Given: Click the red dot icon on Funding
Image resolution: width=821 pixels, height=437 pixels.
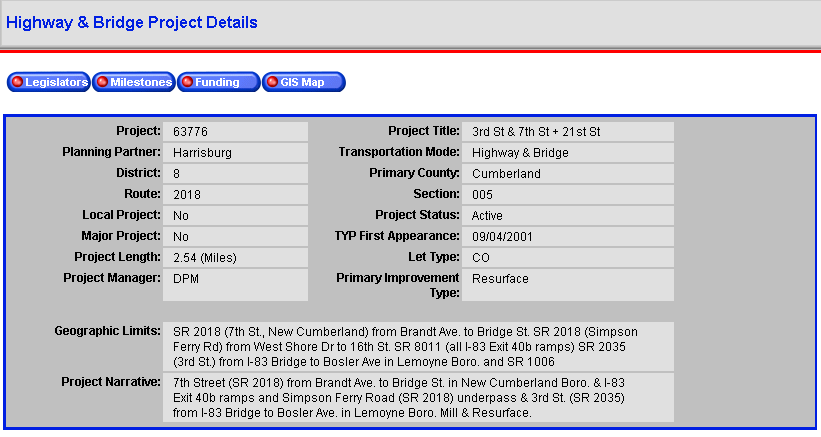Looking at the screenshot, I should click(x=187, y=82).
